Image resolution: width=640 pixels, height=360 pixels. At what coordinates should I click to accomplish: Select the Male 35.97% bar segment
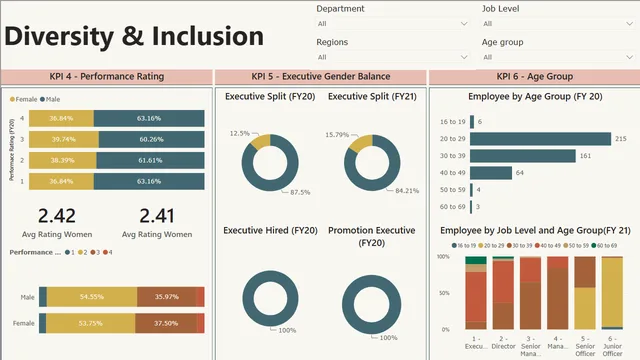point(167,297)
